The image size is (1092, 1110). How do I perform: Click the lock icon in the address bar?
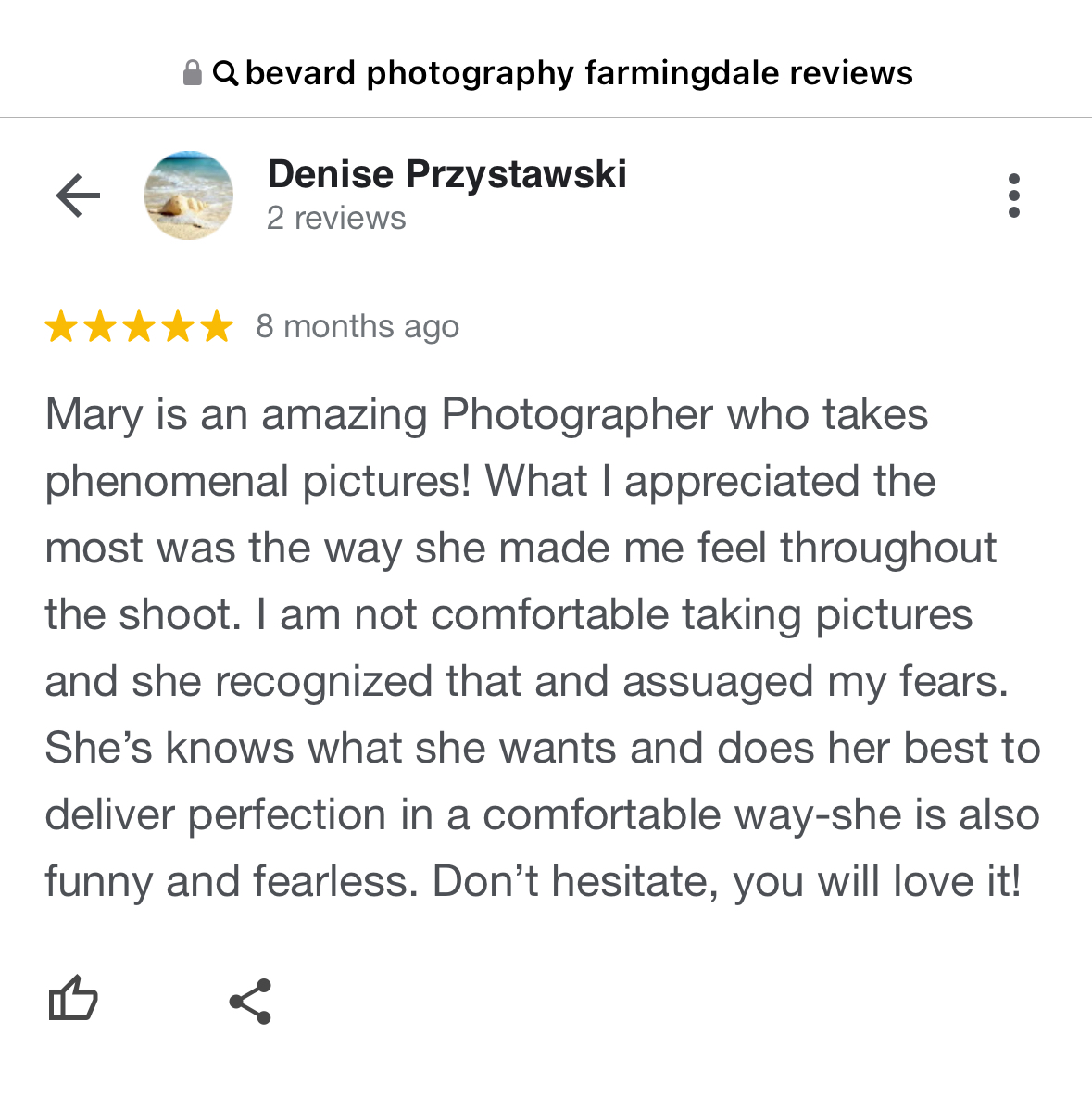(x=193, y=73)
